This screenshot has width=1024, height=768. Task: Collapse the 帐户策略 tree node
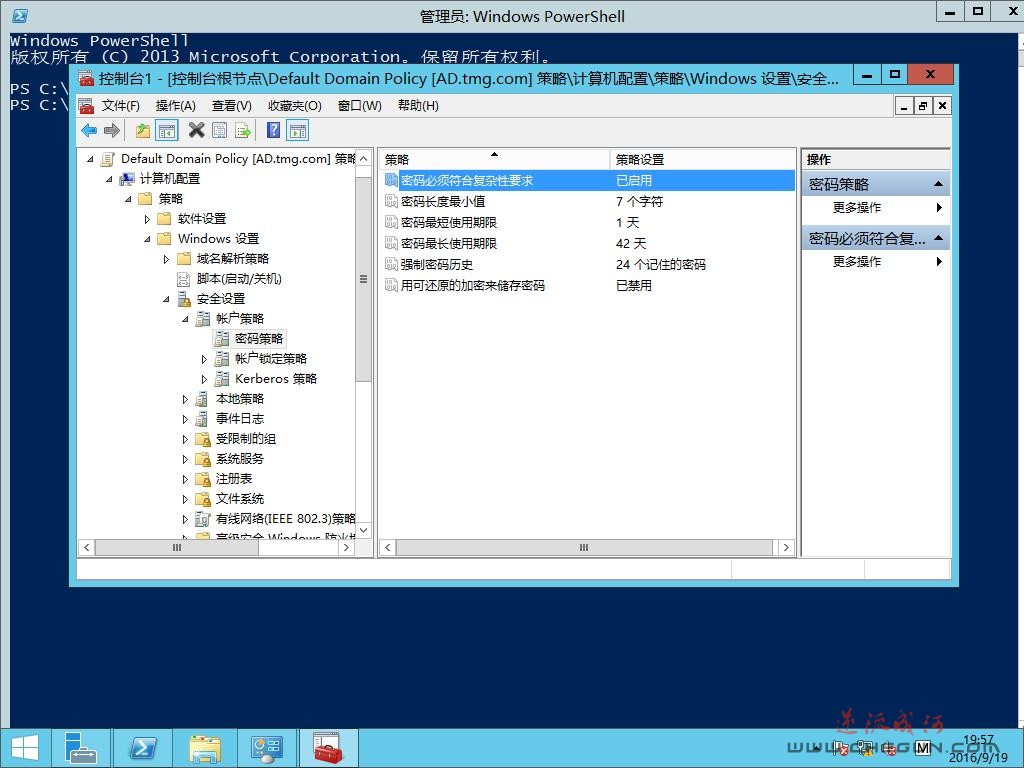[185, 319]
